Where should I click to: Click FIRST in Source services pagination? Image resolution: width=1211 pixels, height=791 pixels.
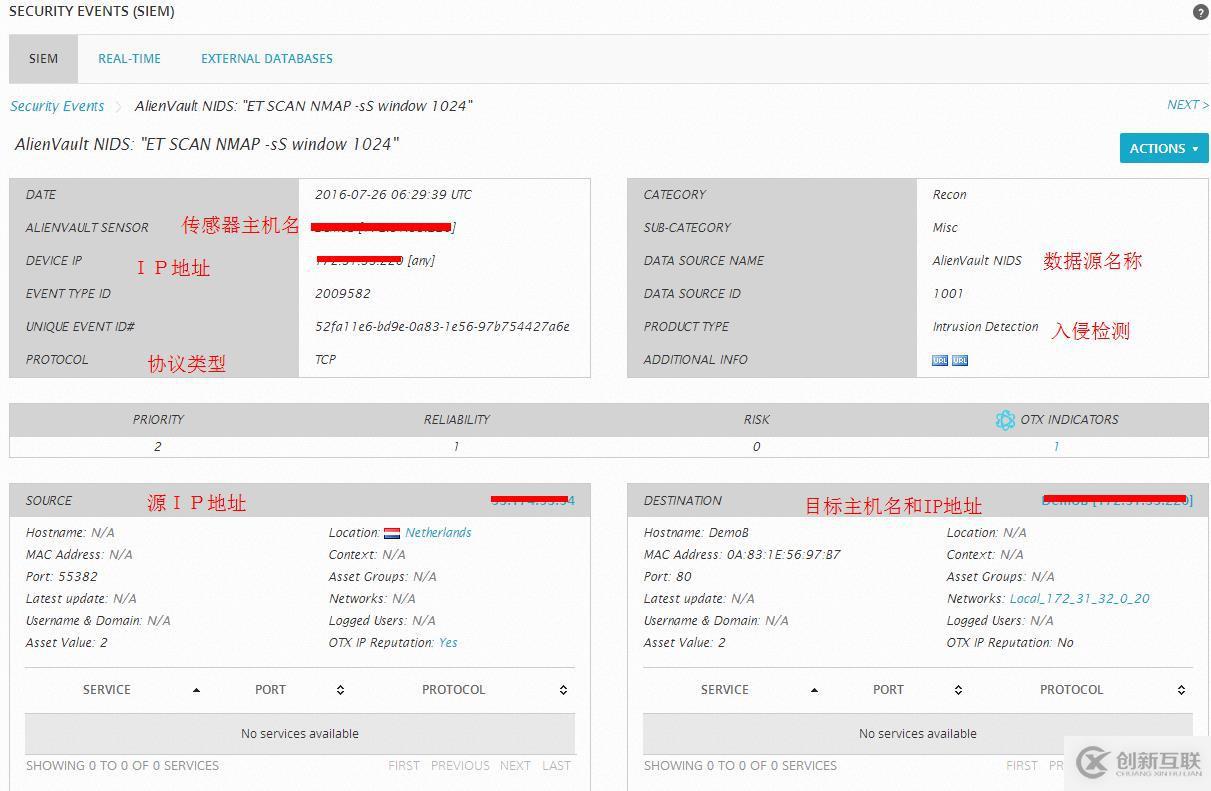coord(404,766)
